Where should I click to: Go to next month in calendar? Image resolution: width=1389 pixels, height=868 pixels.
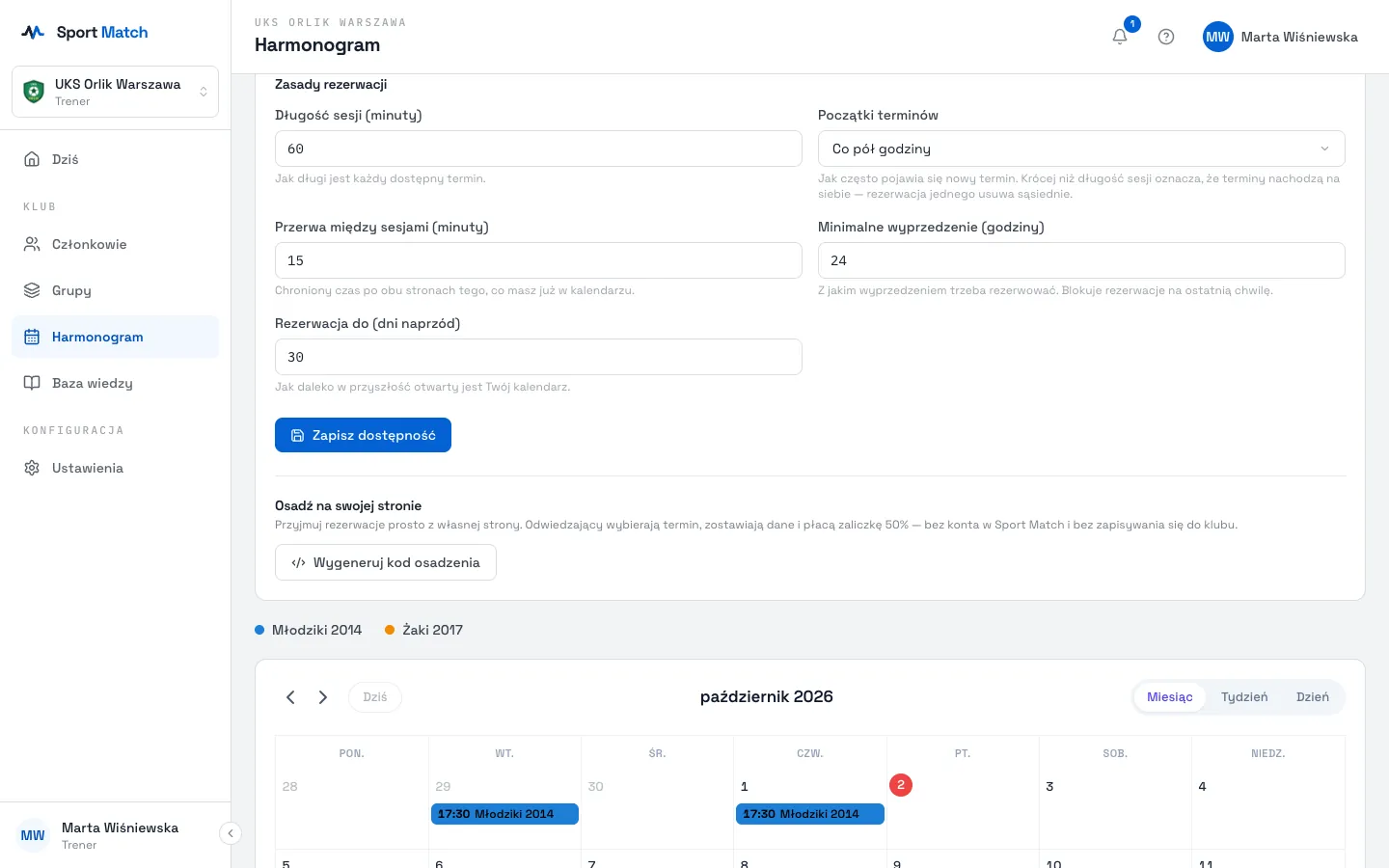(x=323, y=697)
